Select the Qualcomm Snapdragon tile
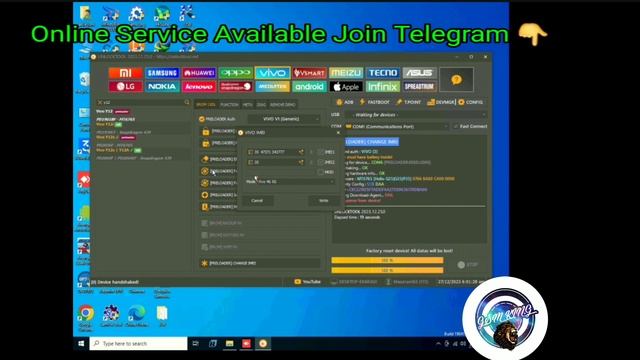 [236, 87]
